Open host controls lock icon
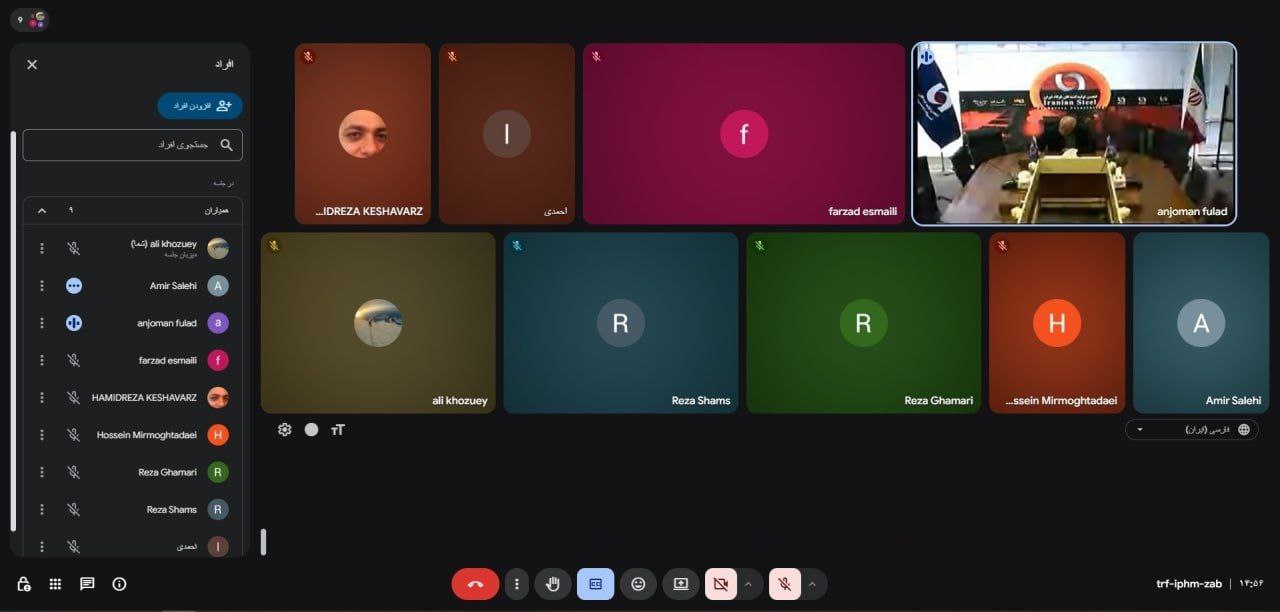Viewport: 1280px width, 612px height. (23, 584)
